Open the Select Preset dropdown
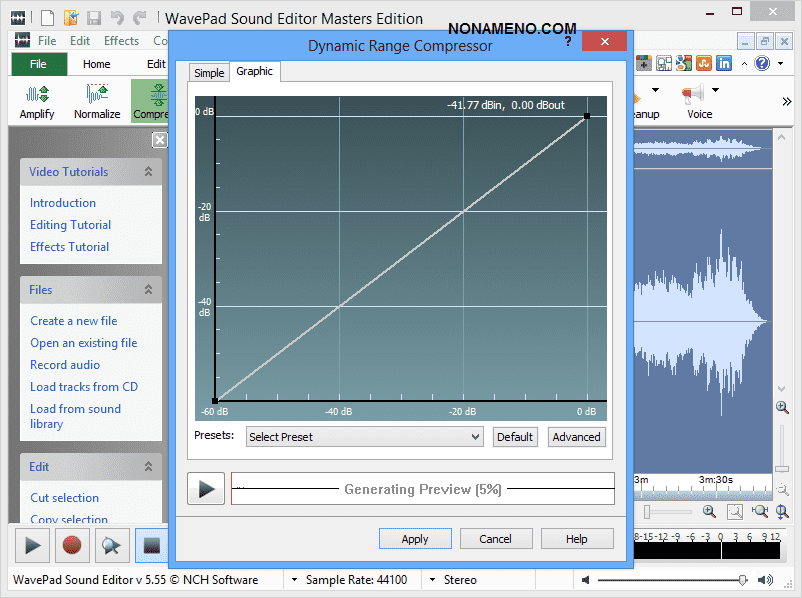Viewport: 802px width, 598px height. [x=365, y=437]
